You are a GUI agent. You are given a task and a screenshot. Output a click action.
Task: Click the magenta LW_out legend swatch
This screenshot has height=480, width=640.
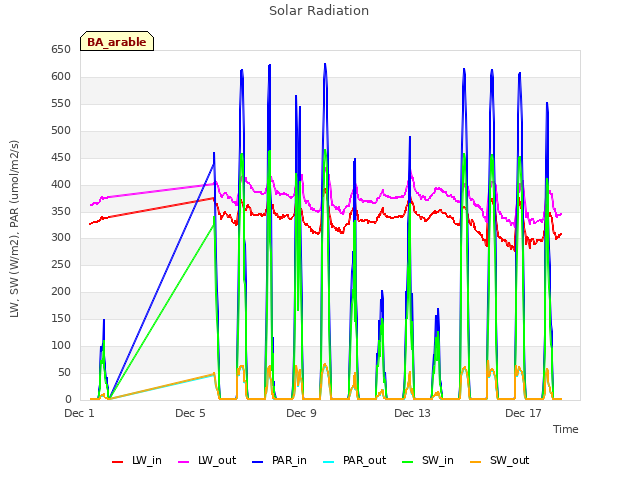click(x=184, y=462)
